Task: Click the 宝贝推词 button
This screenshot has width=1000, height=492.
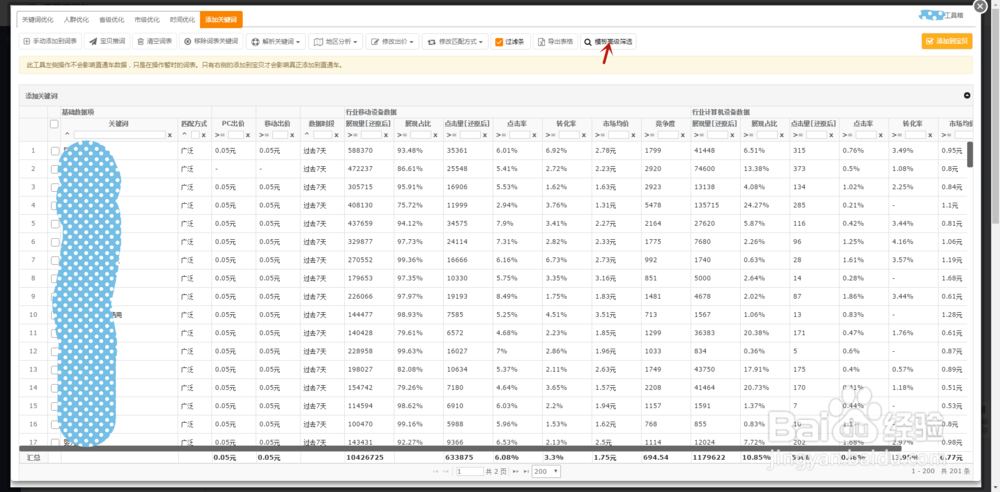Action: coord(108,41)
